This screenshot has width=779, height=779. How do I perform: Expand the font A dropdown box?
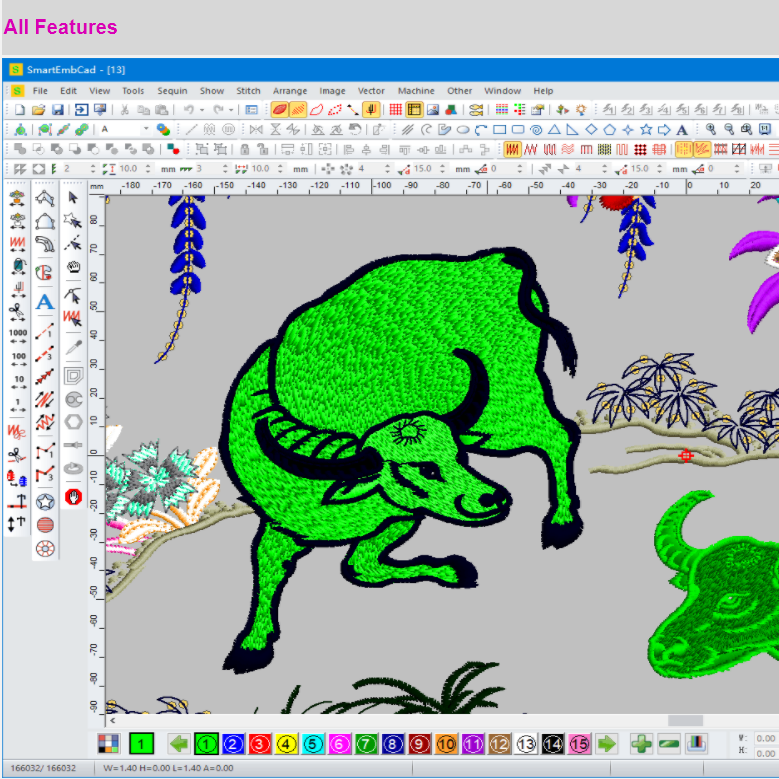point(145,129)
